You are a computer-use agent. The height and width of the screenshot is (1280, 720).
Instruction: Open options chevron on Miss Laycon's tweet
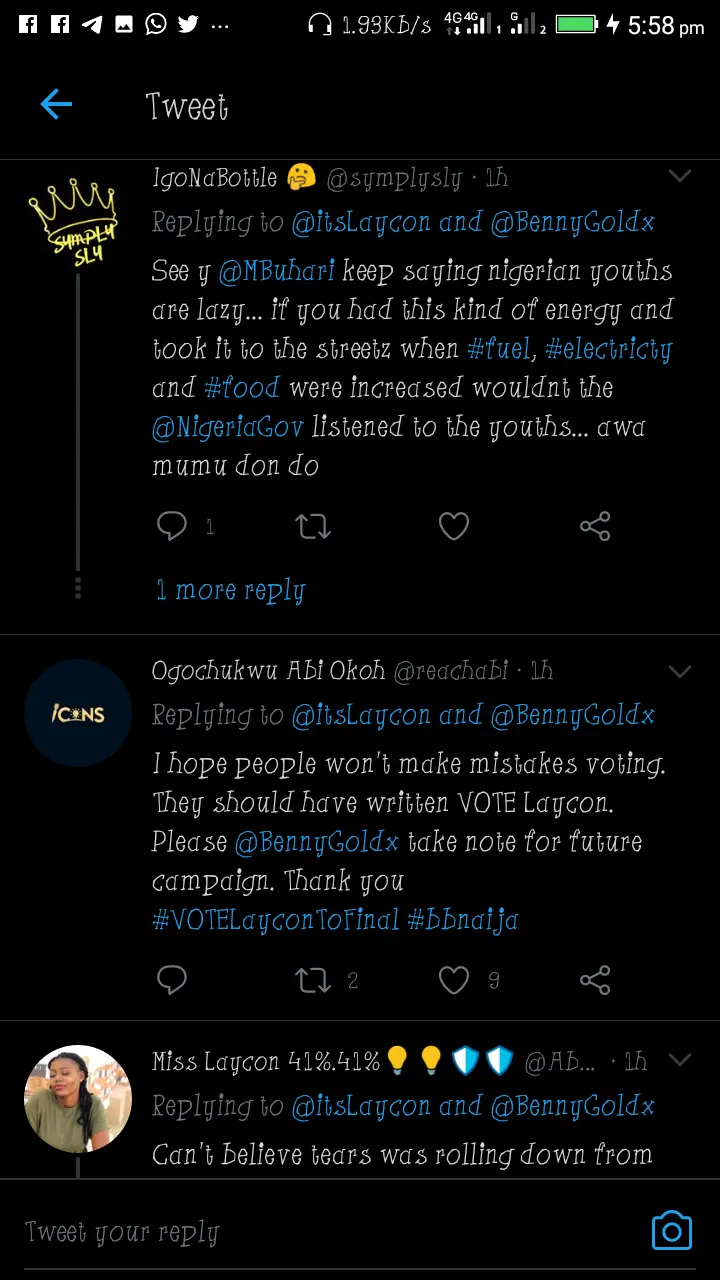point(680,1060)
